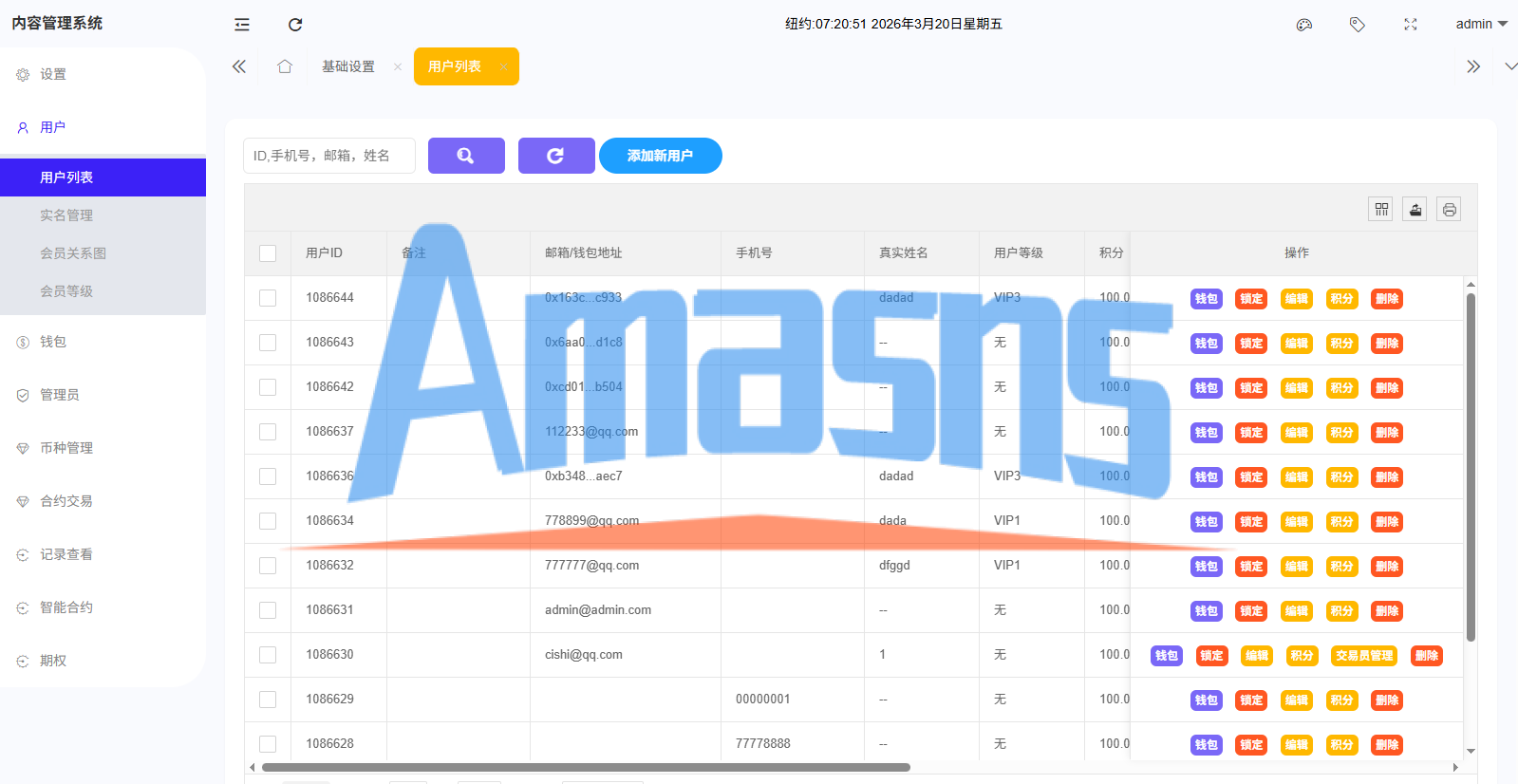
Task: Tick the checkbox for user 1086632
Action: [268, 566]
